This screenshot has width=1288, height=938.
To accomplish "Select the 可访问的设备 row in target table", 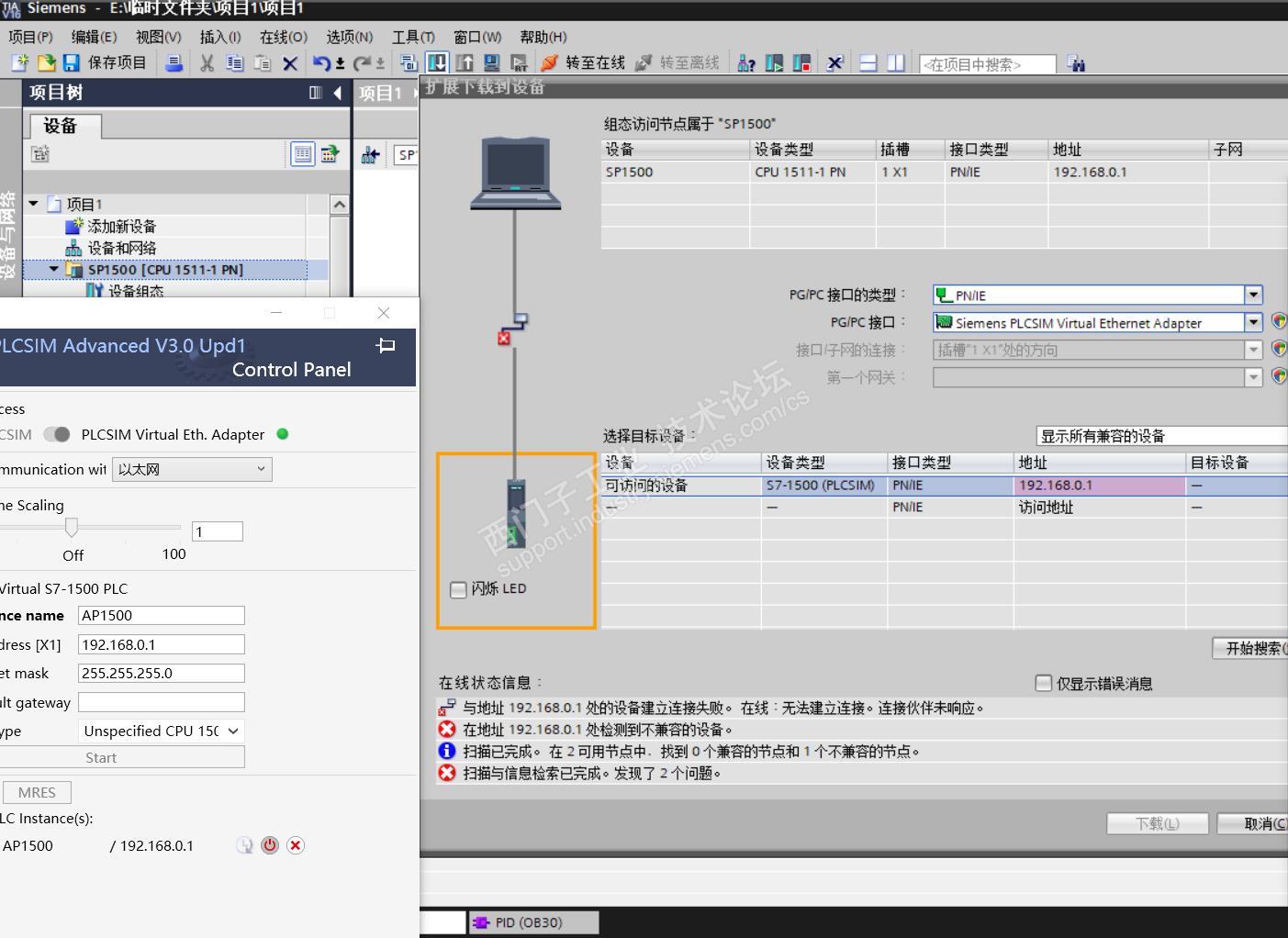I will coord(945,486).
